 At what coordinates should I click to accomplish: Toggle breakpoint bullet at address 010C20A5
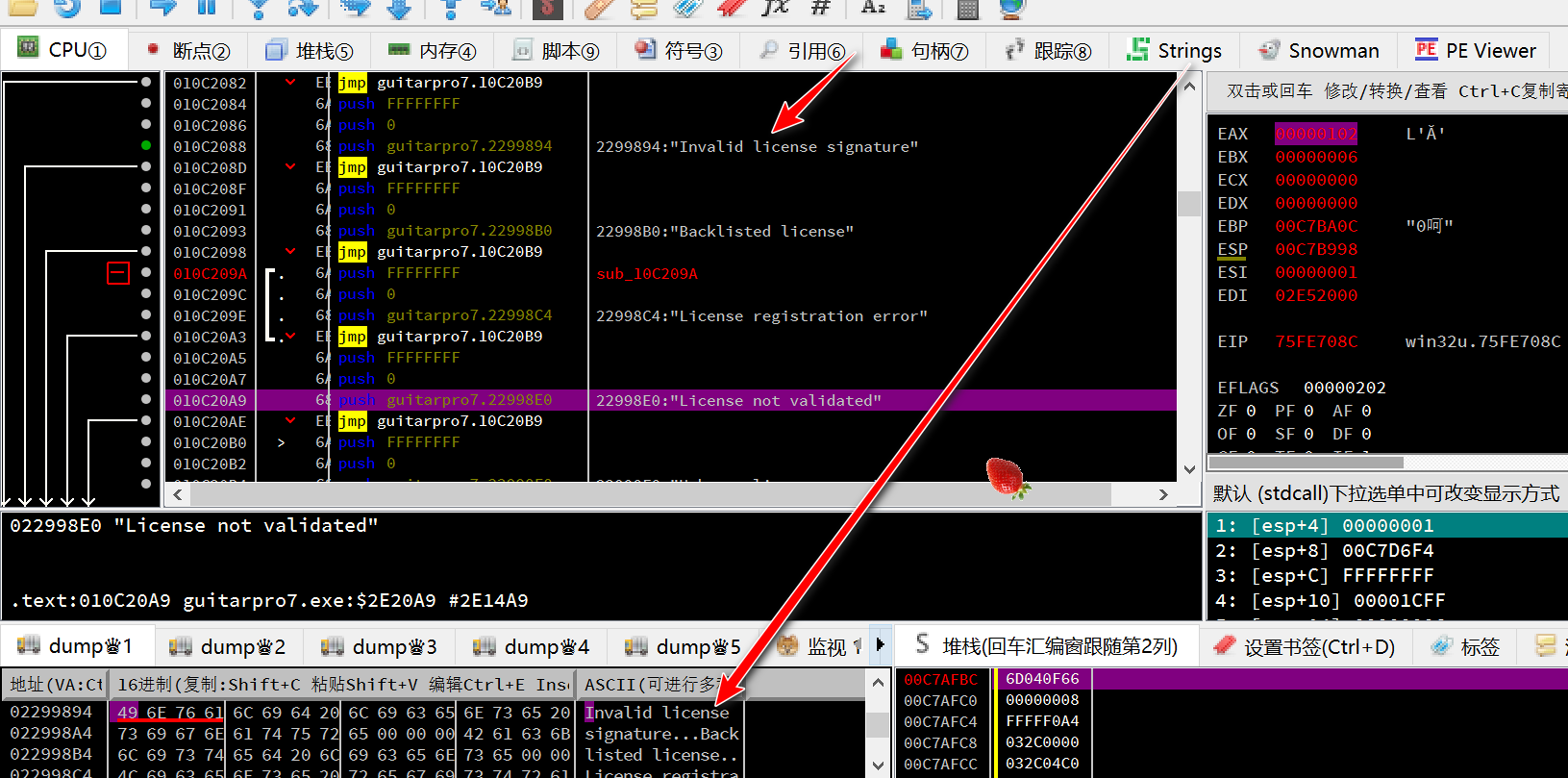pyautogui.click(x=146, y=358)
